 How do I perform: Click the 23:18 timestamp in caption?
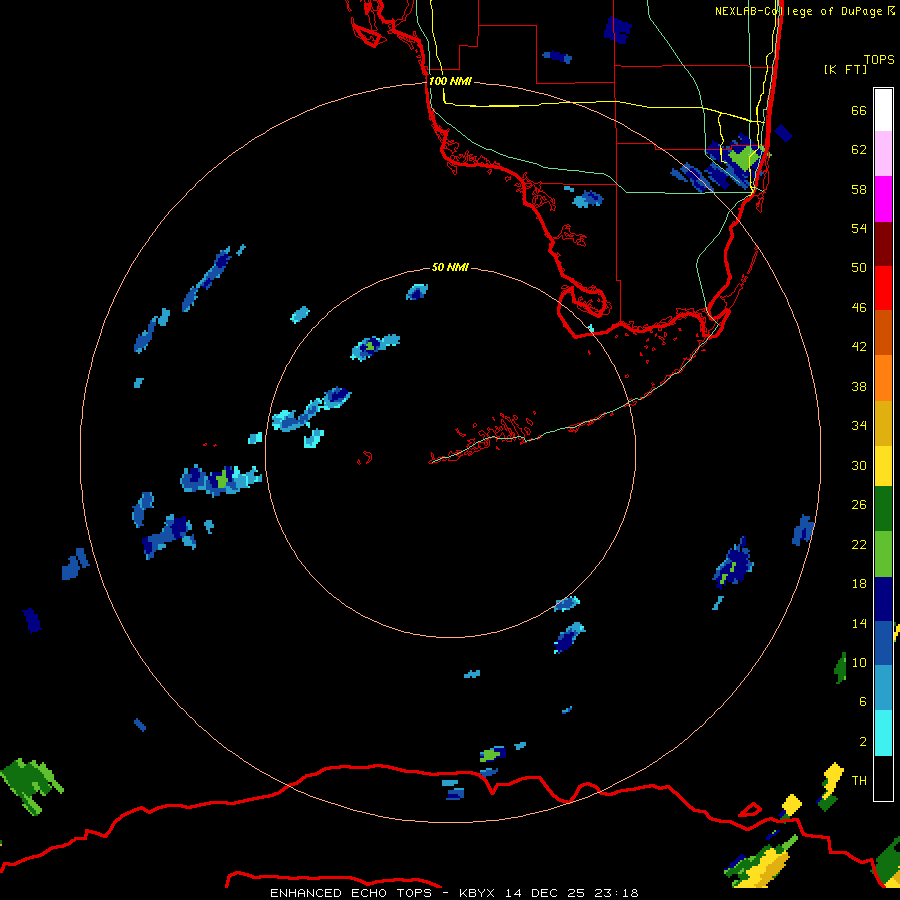(x=616, y=893)
